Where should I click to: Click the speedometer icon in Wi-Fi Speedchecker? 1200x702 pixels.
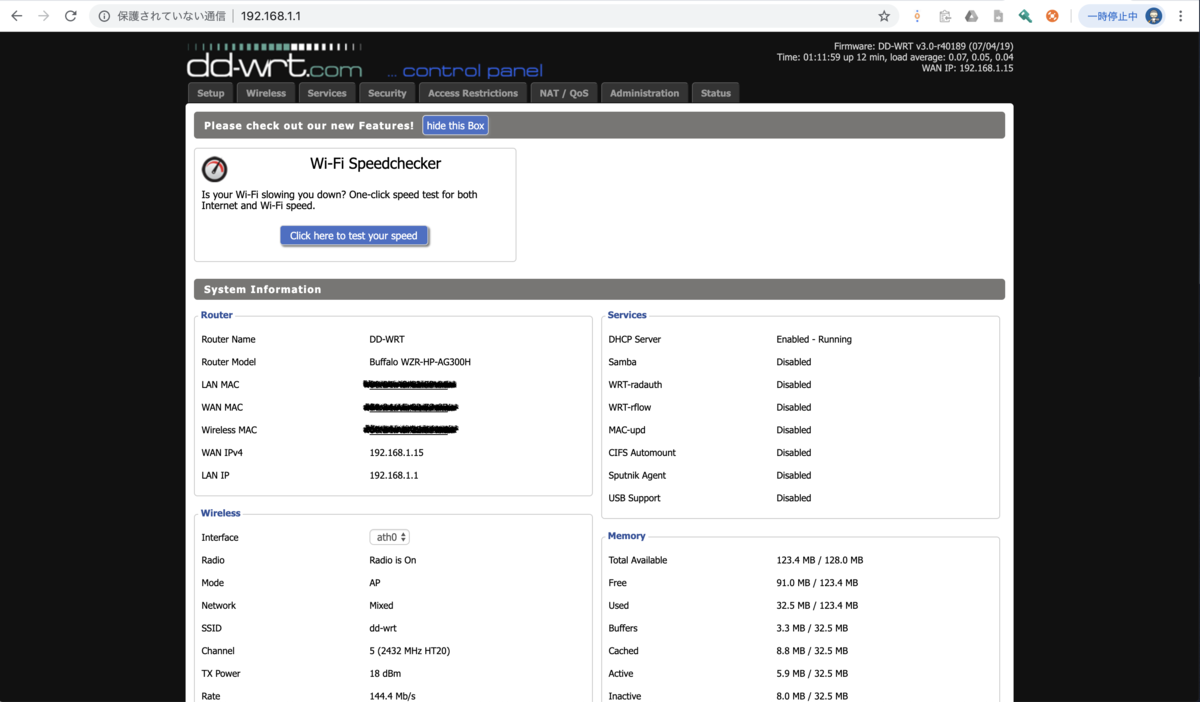[x=214, y=169]
